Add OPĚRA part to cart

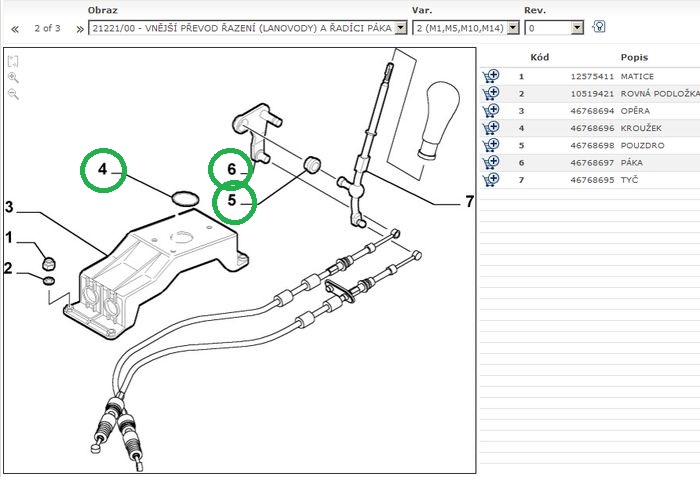coord(491,110)
